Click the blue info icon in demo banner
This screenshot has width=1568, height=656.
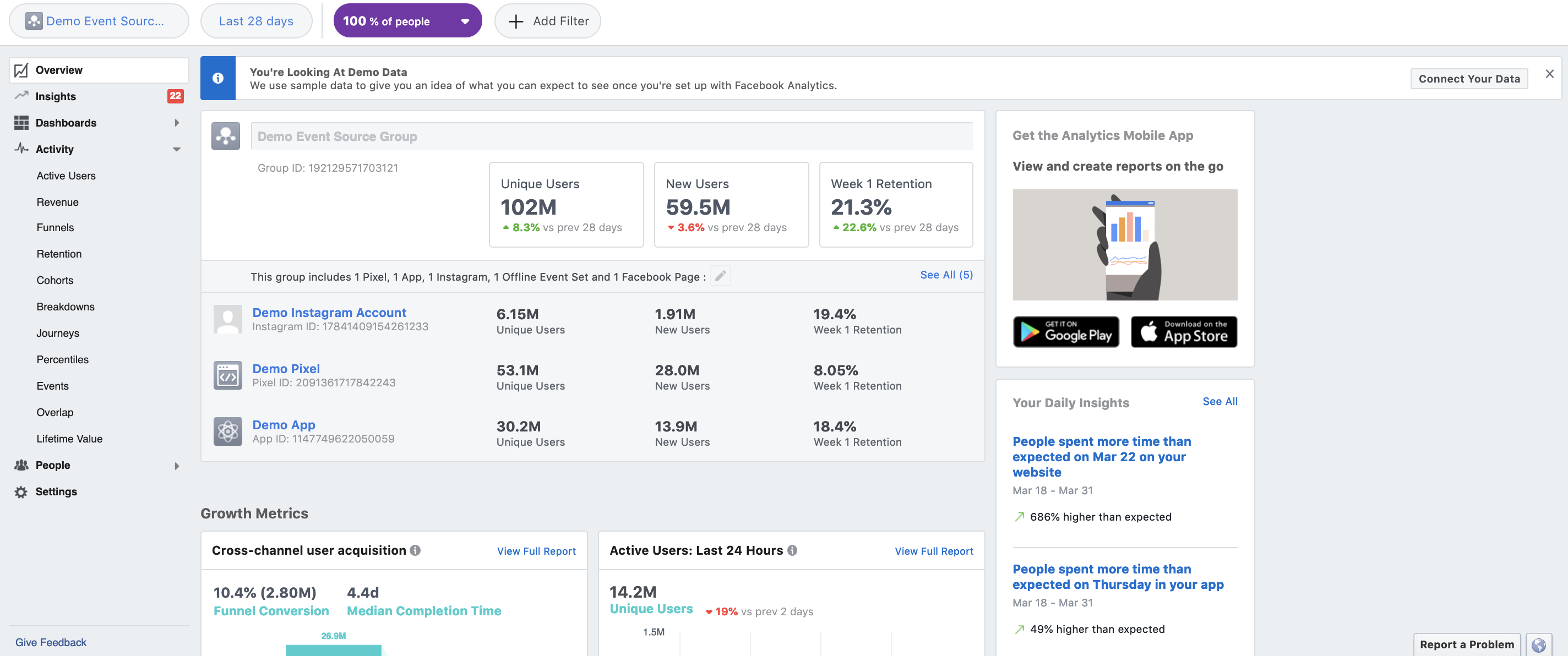tap(218, 79)
